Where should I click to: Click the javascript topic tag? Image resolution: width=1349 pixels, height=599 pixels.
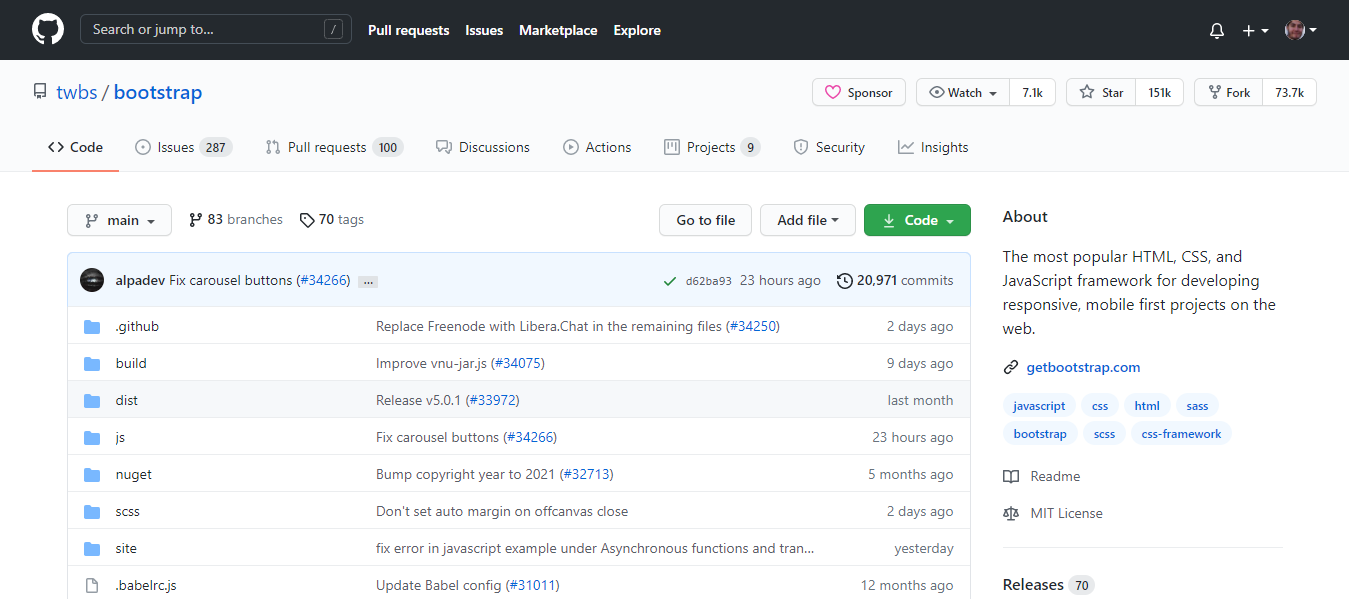pyautogui.click(x=1038, y=405)
